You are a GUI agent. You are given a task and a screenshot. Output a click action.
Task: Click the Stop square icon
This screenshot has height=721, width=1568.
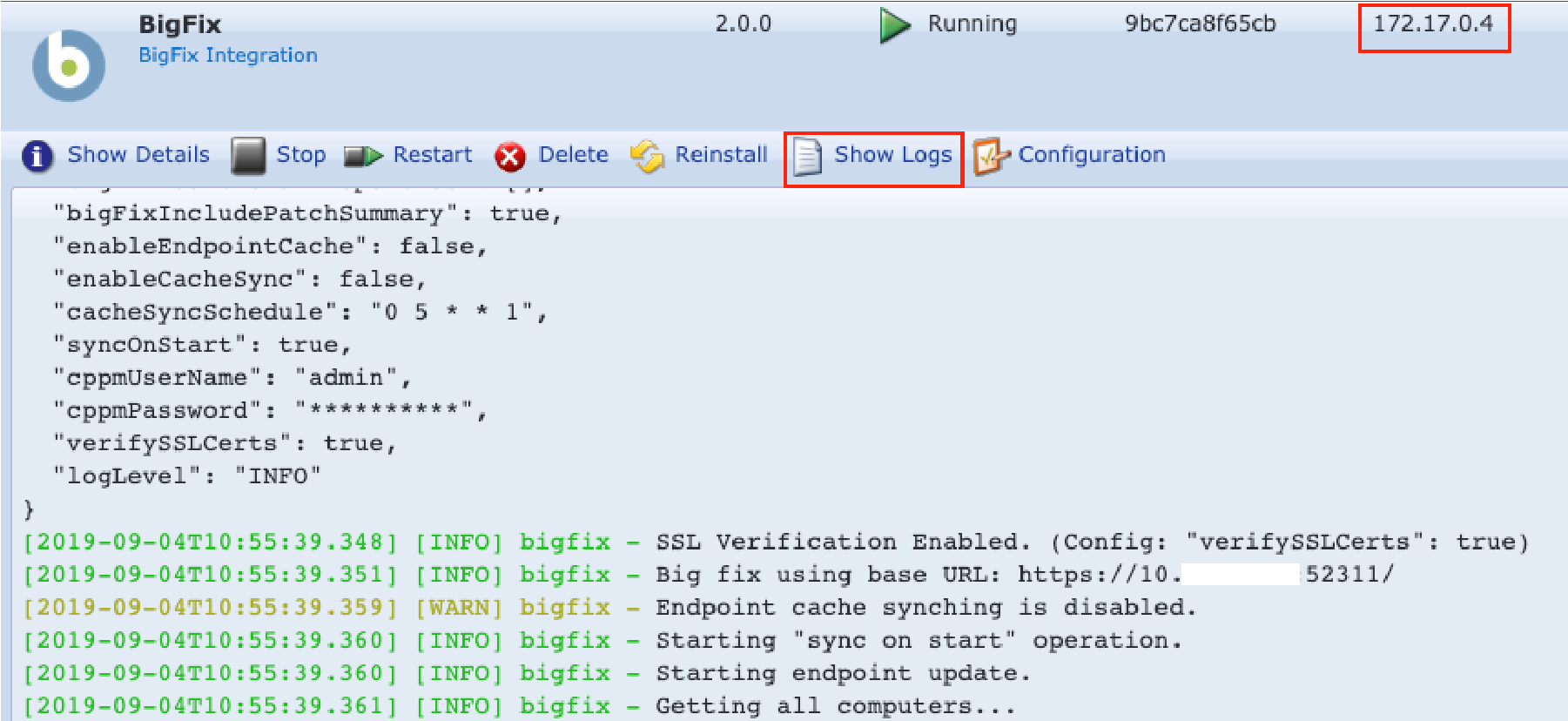(248, 156)
